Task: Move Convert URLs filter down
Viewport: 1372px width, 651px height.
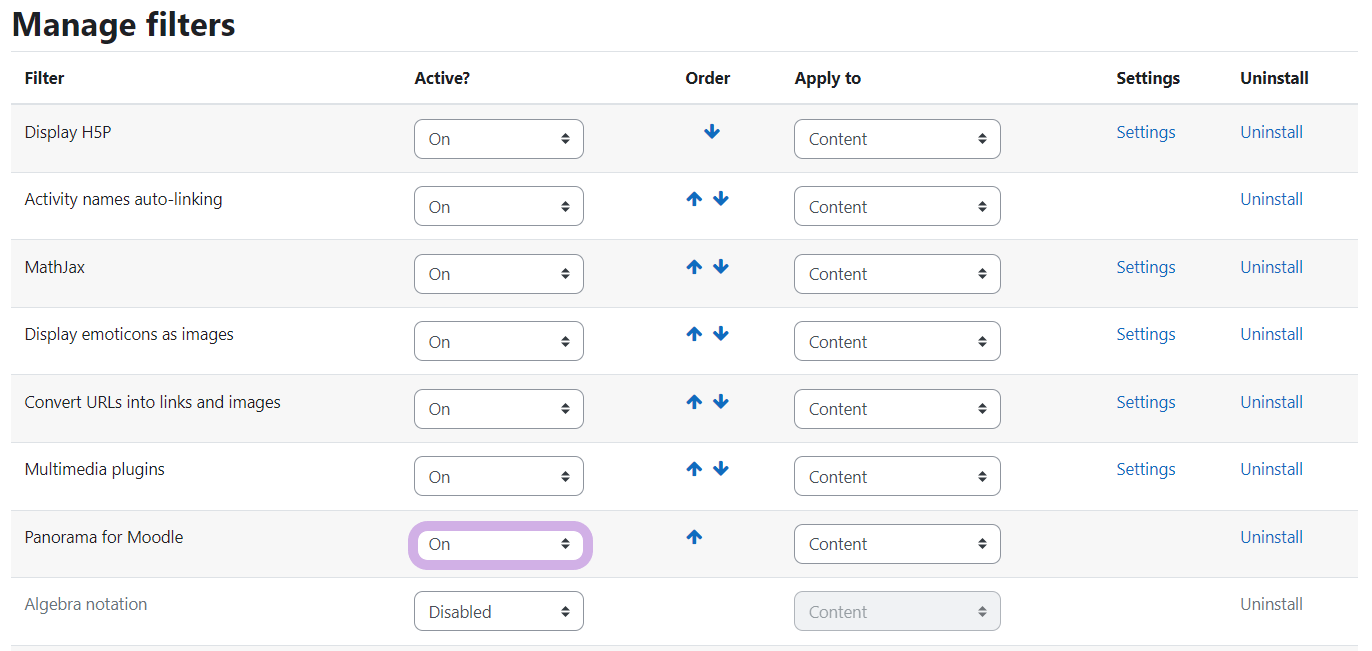Action: [721, 402]
